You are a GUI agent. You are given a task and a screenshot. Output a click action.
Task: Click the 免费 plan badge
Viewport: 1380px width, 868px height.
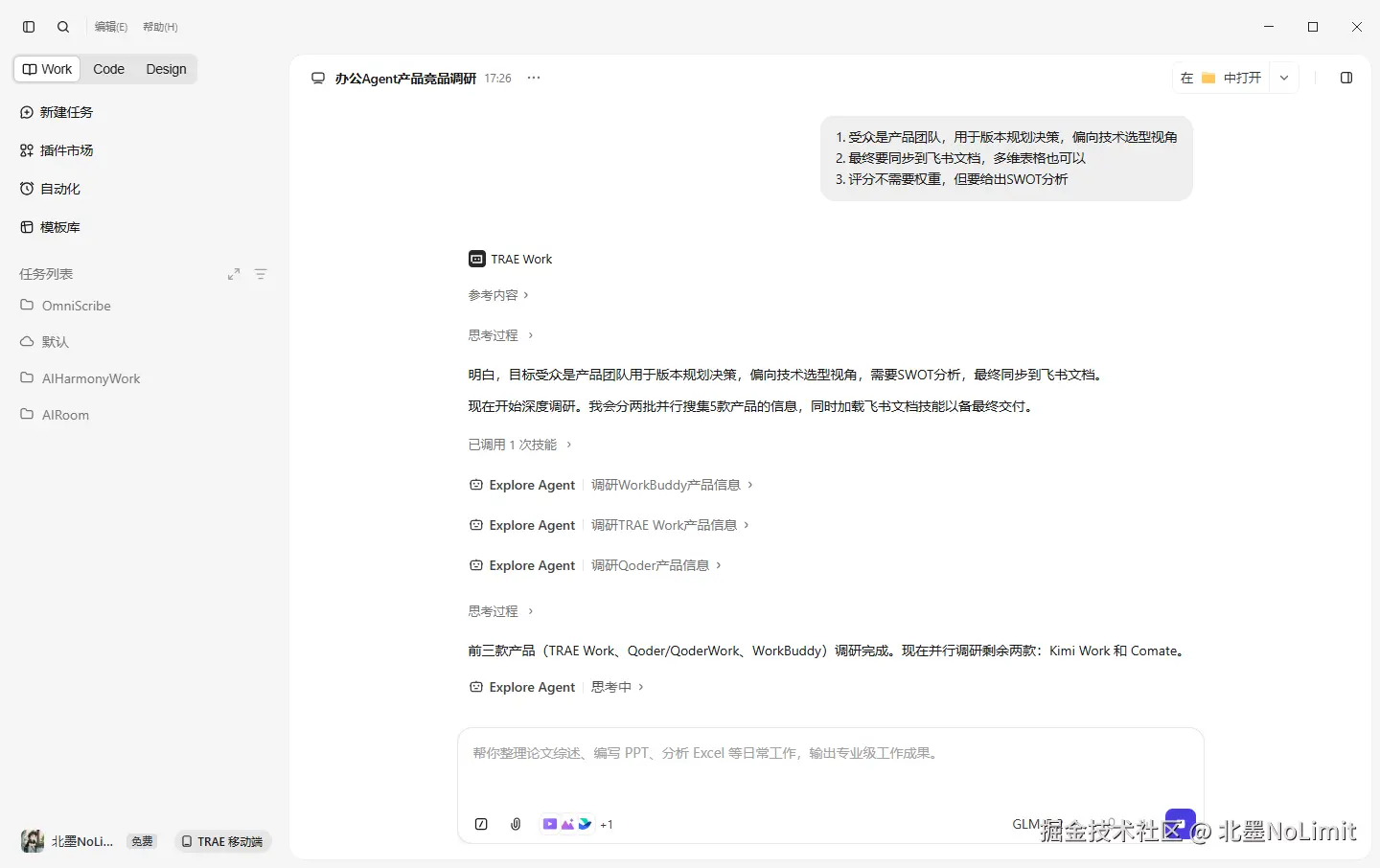click(x=142, y=841)
